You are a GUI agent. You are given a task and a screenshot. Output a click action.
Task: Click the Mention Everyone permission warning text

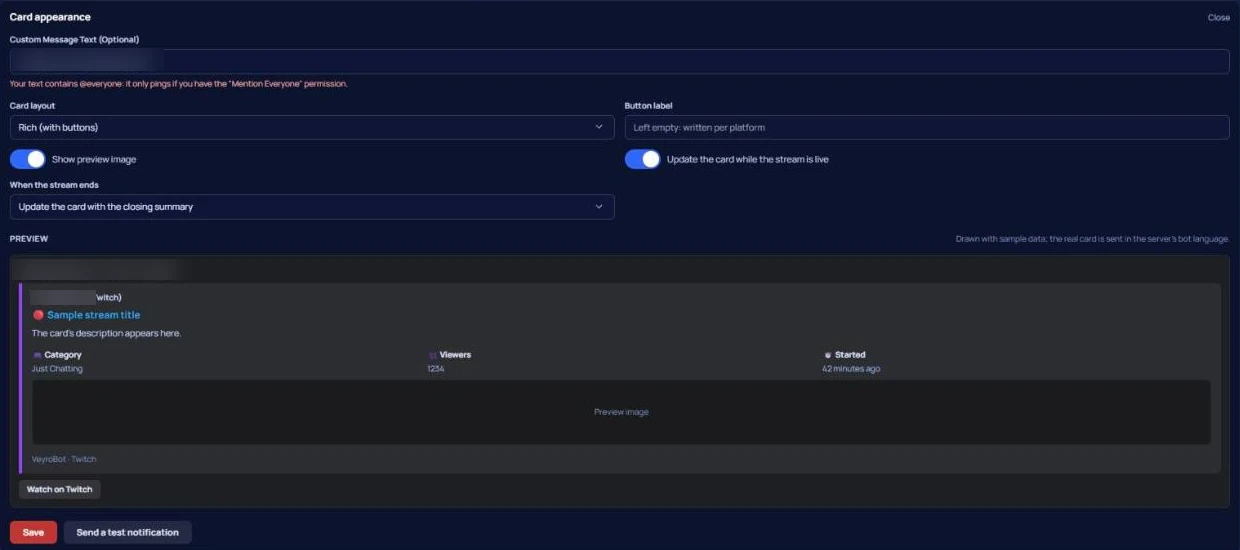pyautogui.click(x=178, y=84)
